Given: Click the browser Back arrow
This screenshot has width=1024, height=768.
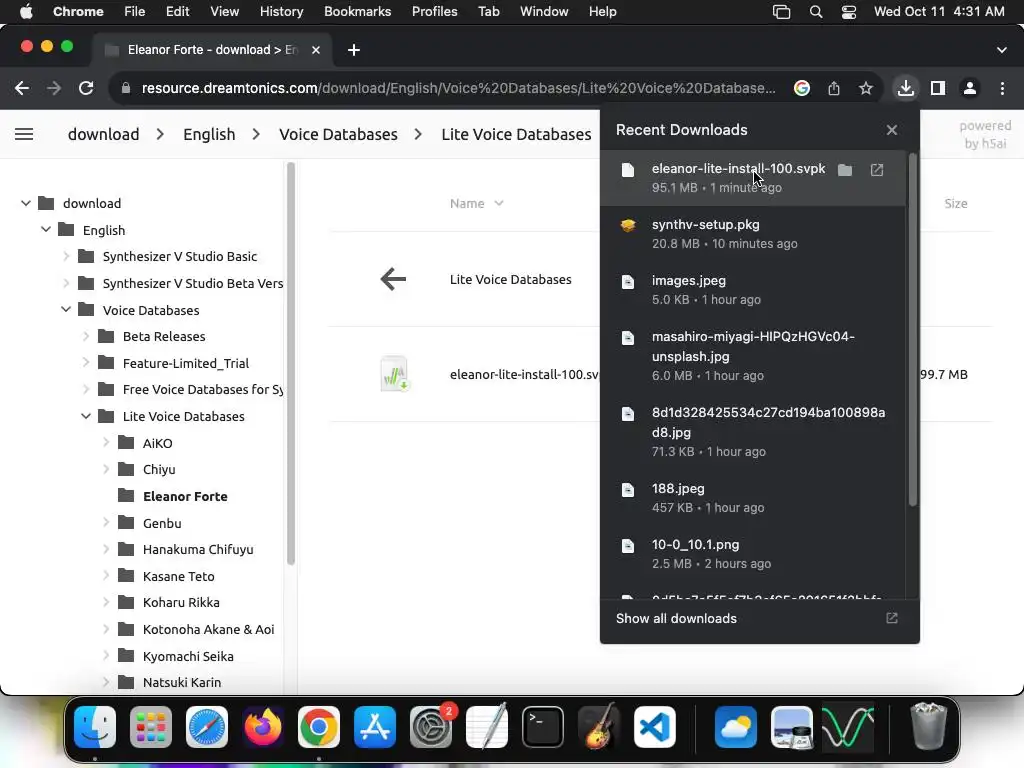Looking at the screenshot, I should tap(22, 88).
